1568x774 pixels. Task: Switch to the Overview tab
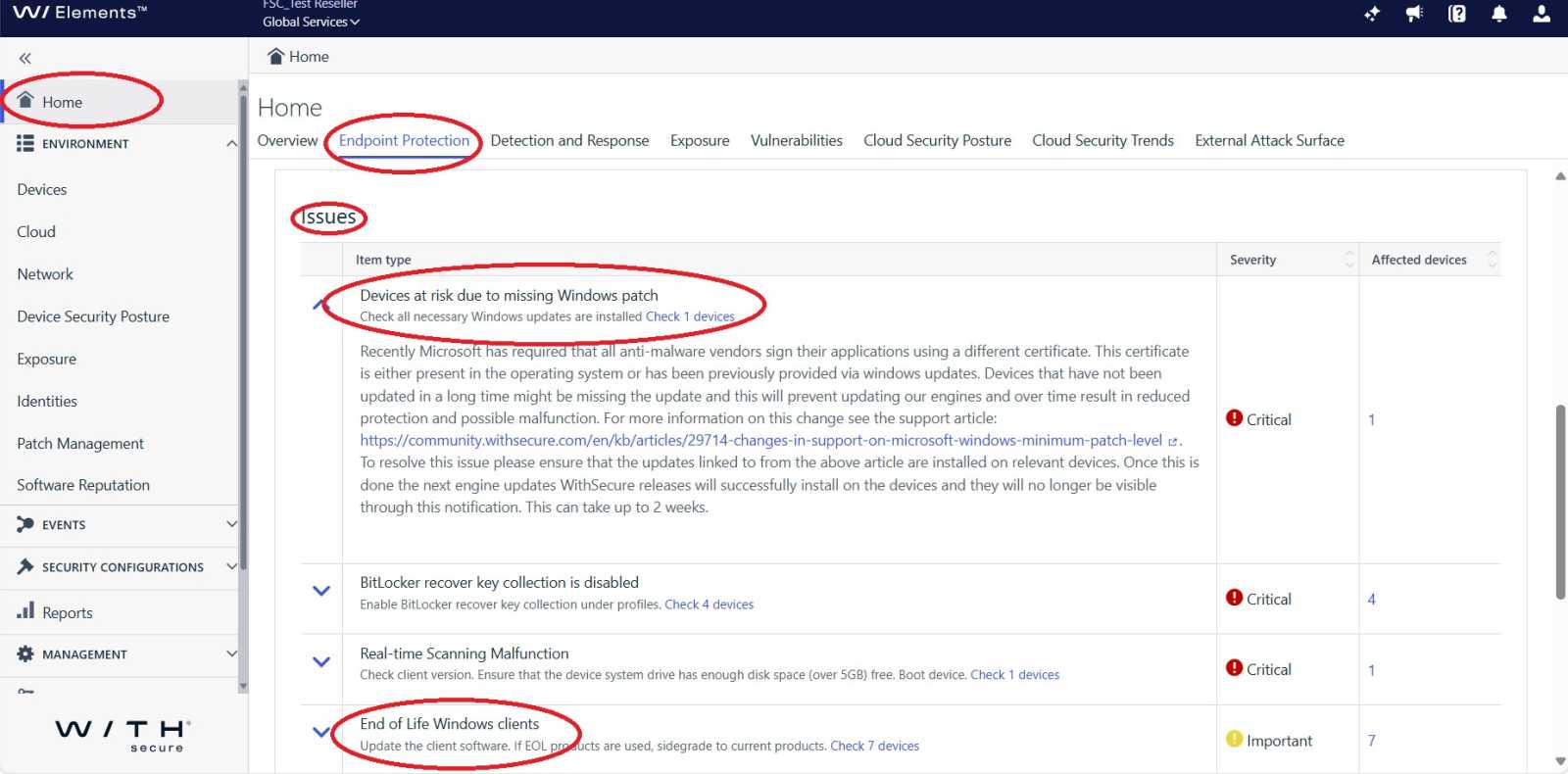click(x=287, y=140)
